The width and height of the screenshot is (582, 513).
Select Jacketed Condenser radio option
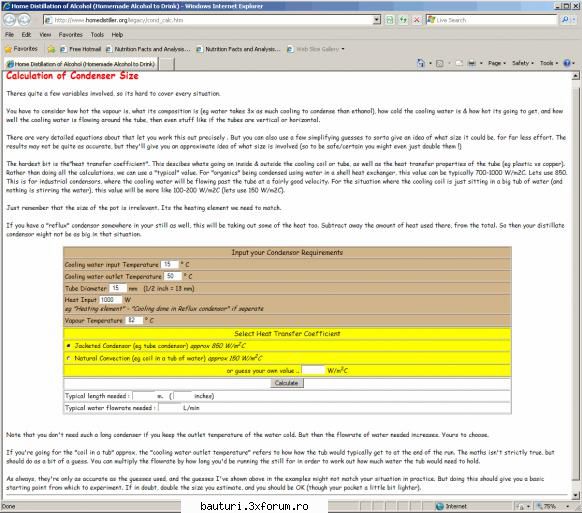(68, 346)
